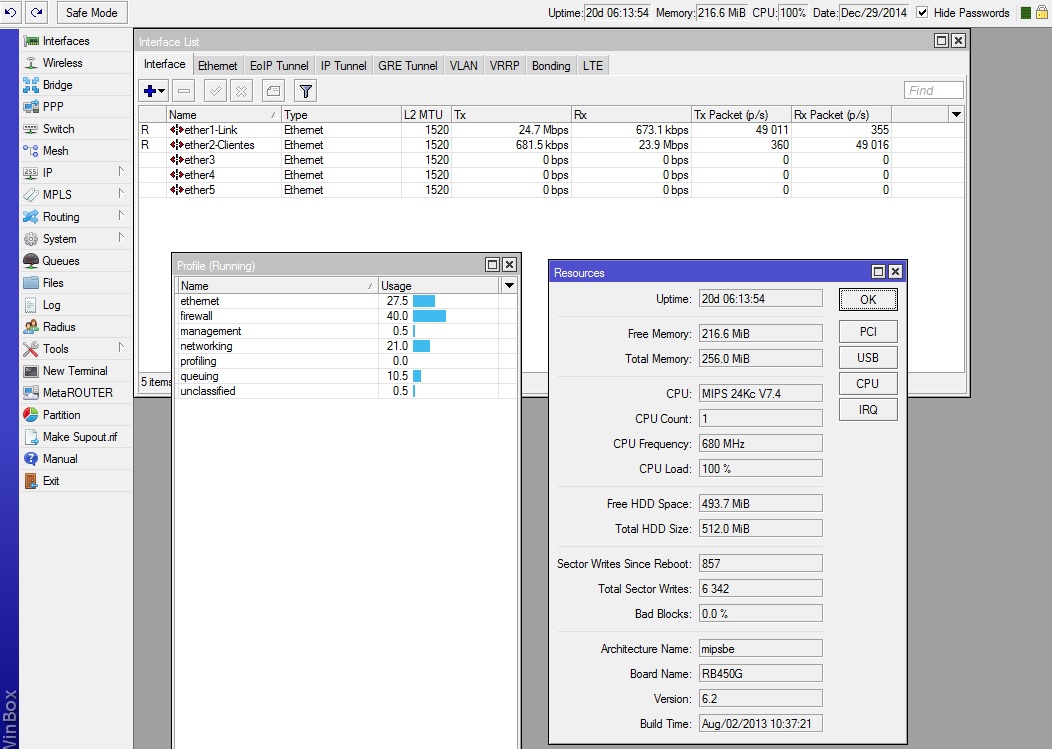Click OK in the Resources window
Viewport: 1052px width, 749px height.
point(867,300)
